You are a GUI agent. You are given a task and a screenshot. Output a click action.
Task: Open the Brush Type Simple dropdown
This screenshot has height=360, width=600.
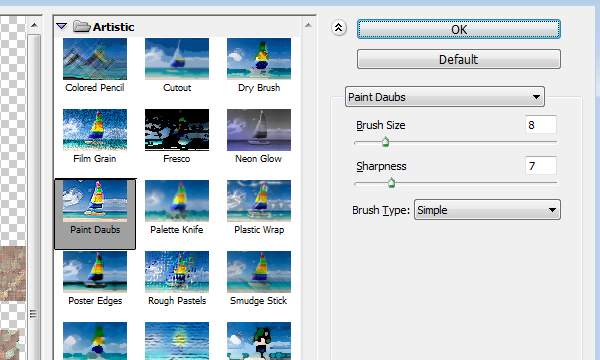pos(487,210)
